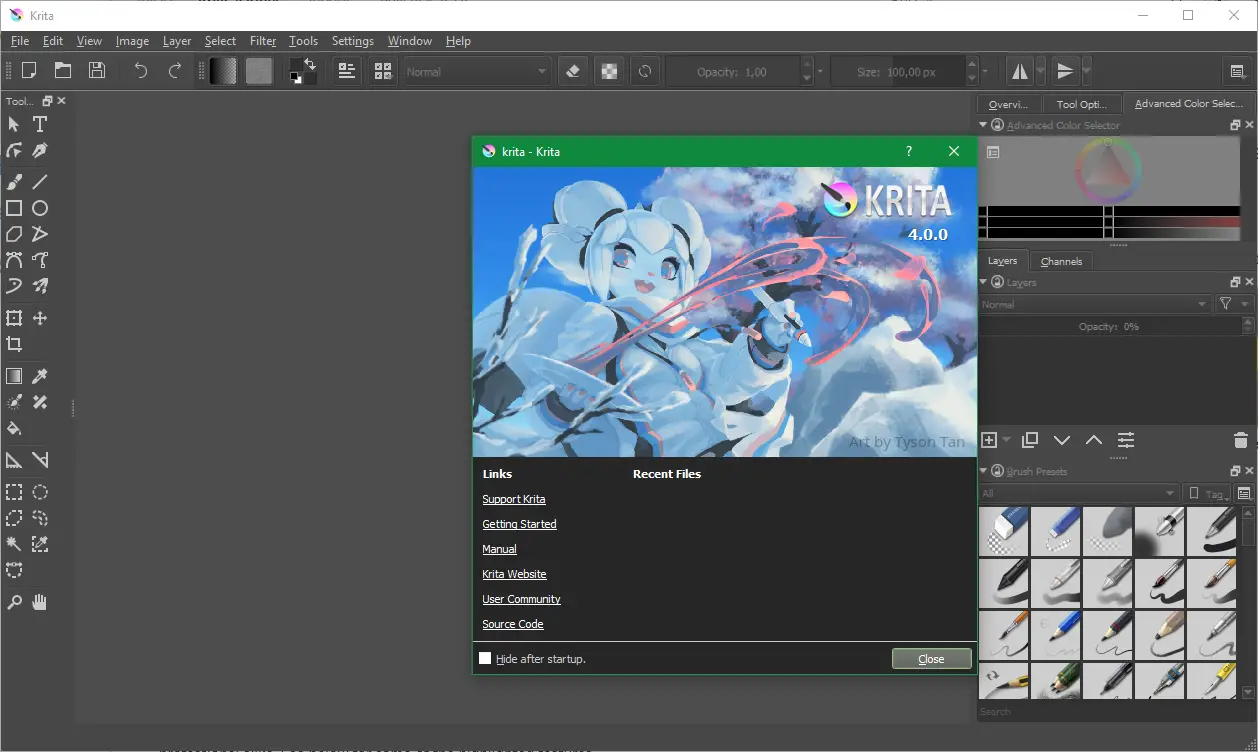Click the Save document icon
Screen dimensions: 1258x752
pos(97,71)
